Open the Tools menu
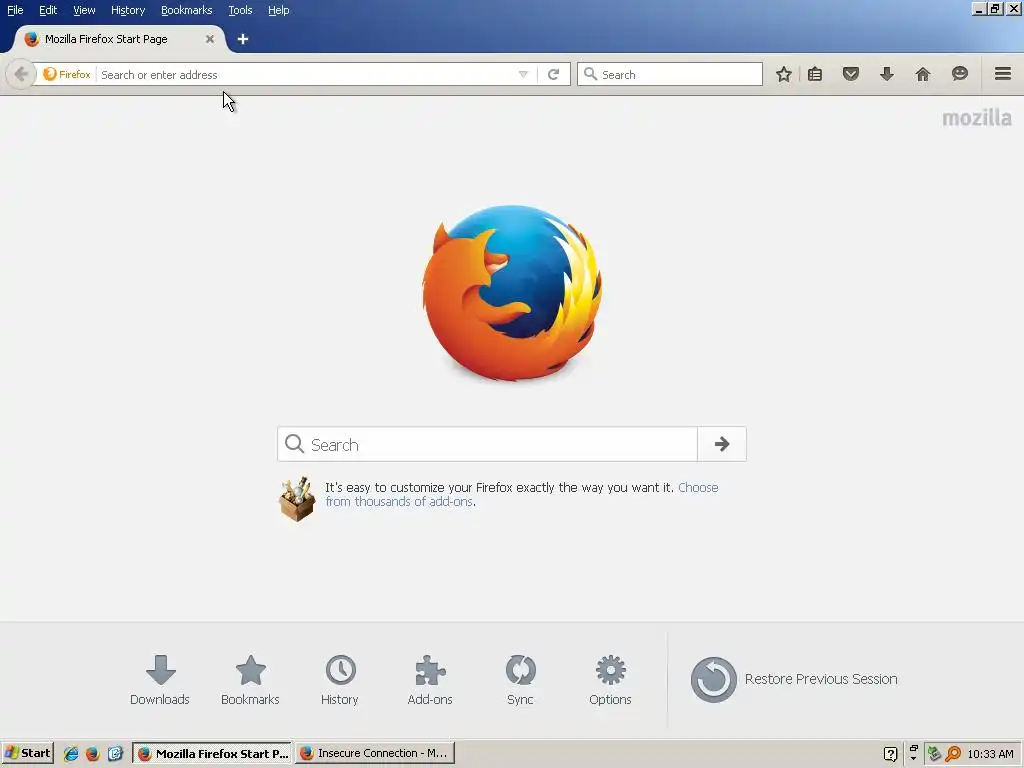Image resolution: width=1024 pixels, height=768 pixels. tap(240, 10)
